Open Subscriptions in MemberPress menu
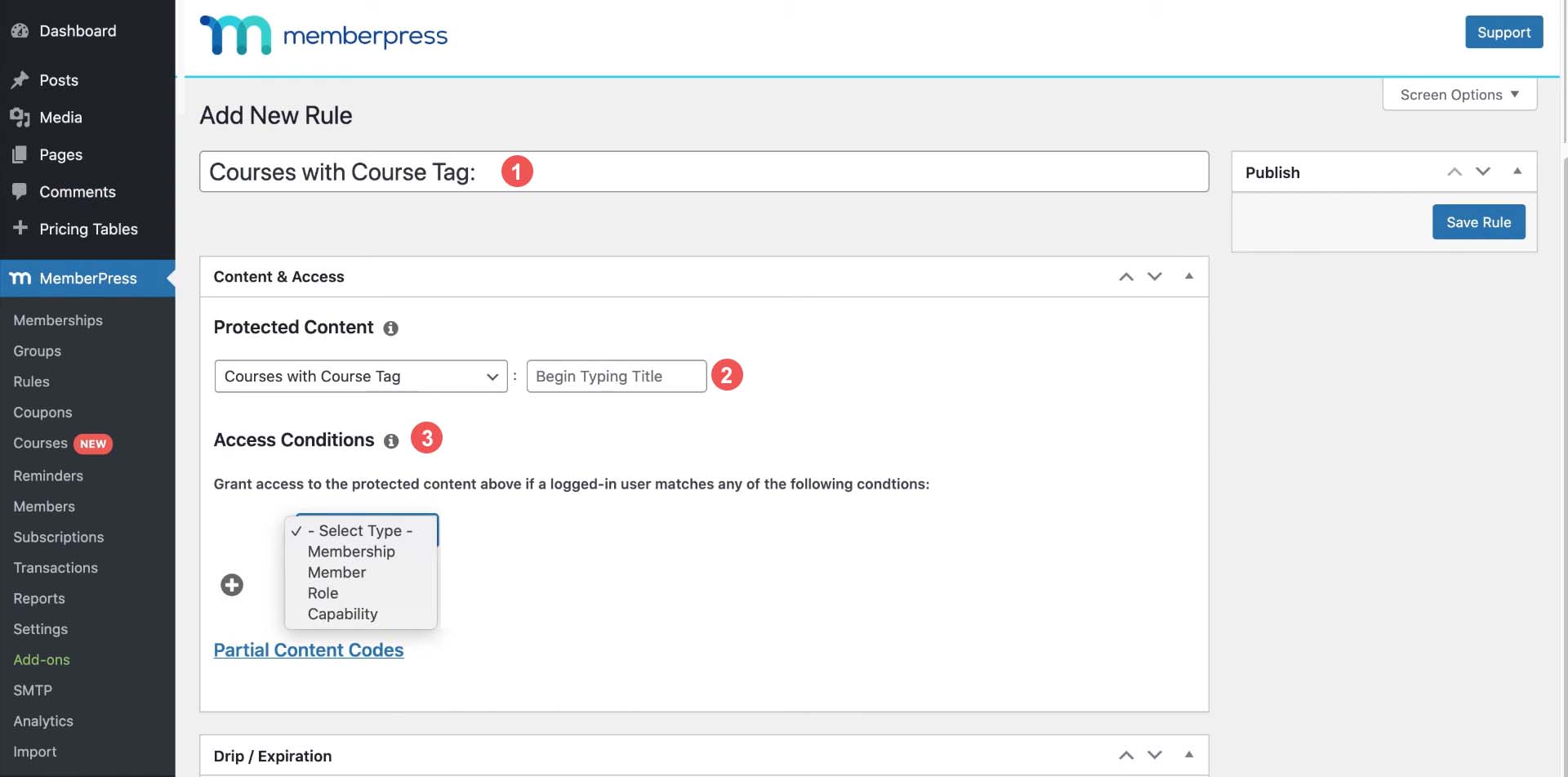The height and width of the screenshot is (777, 1568). tap(59, 538)
